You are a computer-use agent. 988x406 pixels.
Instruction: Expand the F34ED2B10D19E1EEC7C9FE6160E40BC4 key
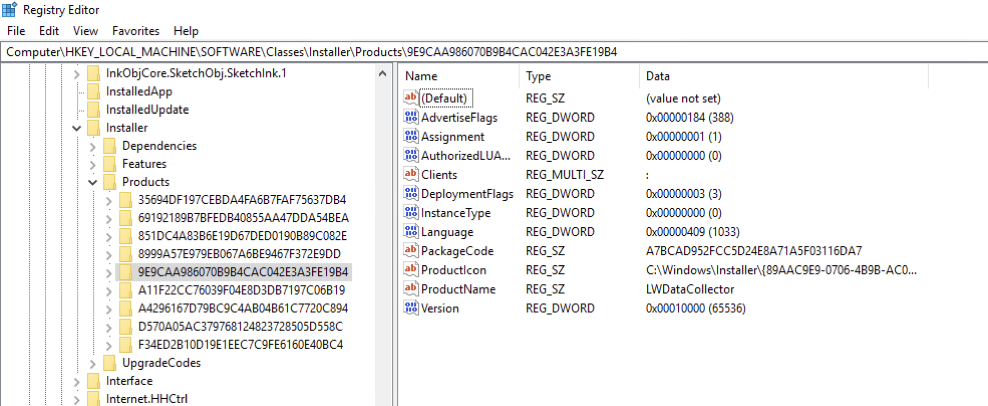(109, 345)
